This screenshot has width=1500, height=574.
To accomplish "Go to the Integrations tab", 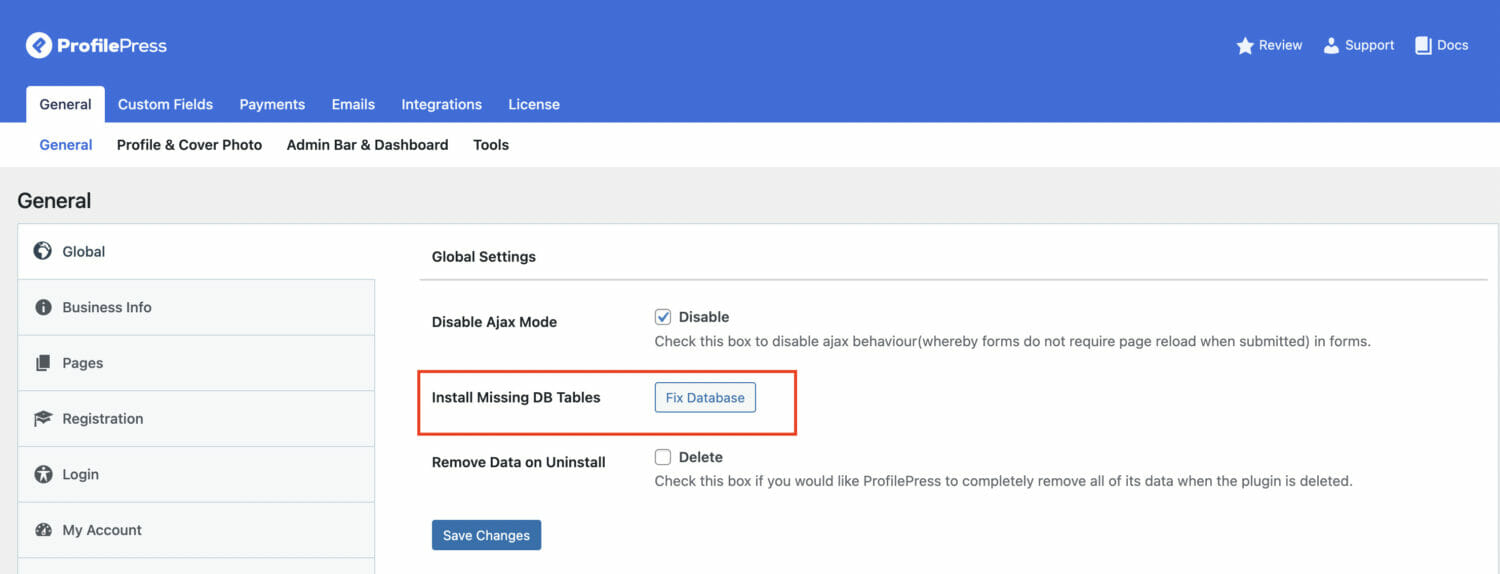I will (x=441, y=104).
